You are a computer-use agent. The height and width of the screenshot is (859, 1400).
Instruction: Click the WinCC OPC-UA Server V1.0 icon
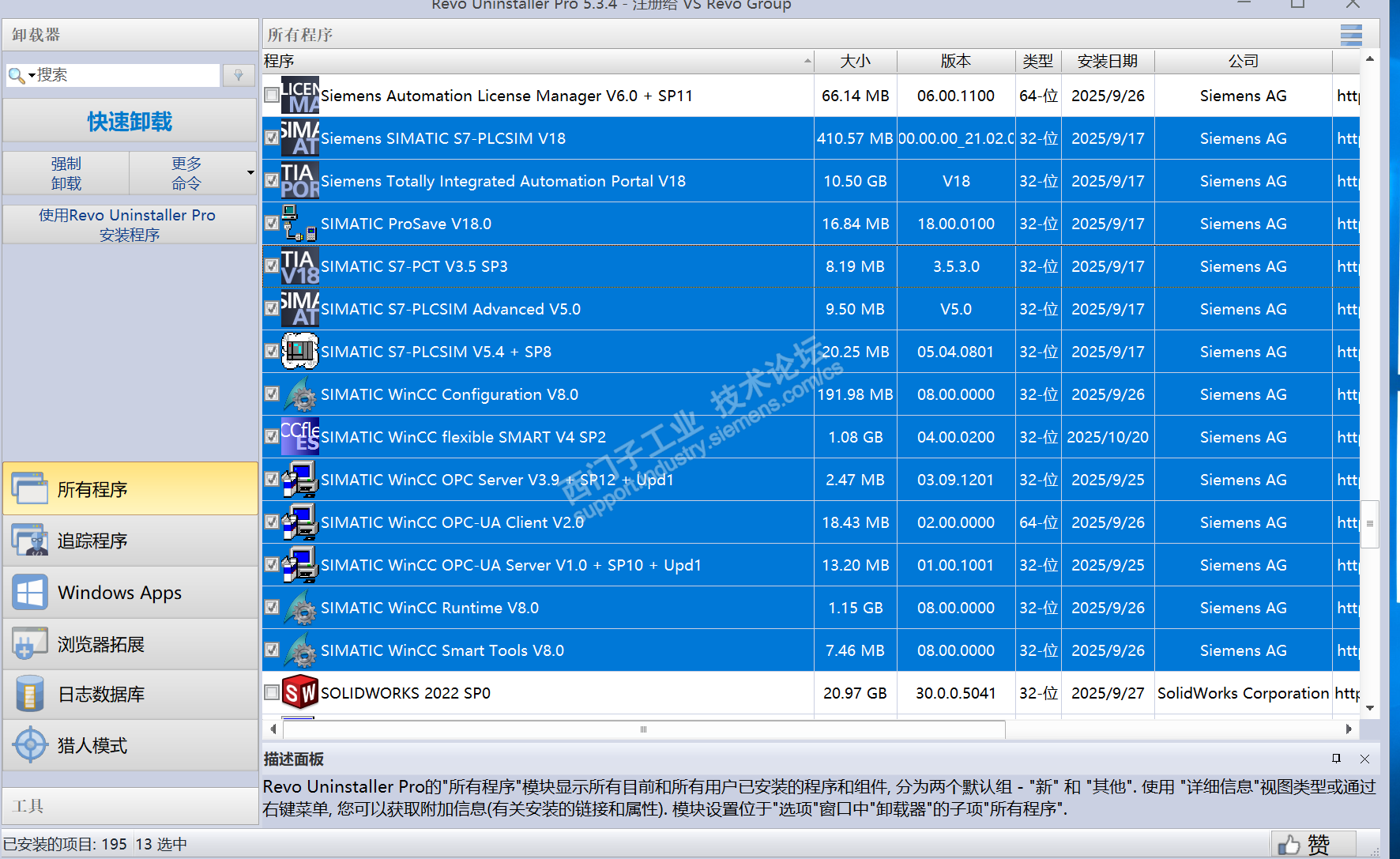point(300,565)
